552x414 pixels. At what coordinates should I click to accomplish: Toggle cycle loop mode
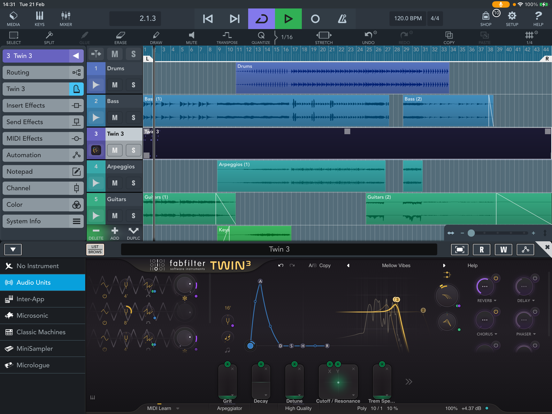[x=262, y=19]
